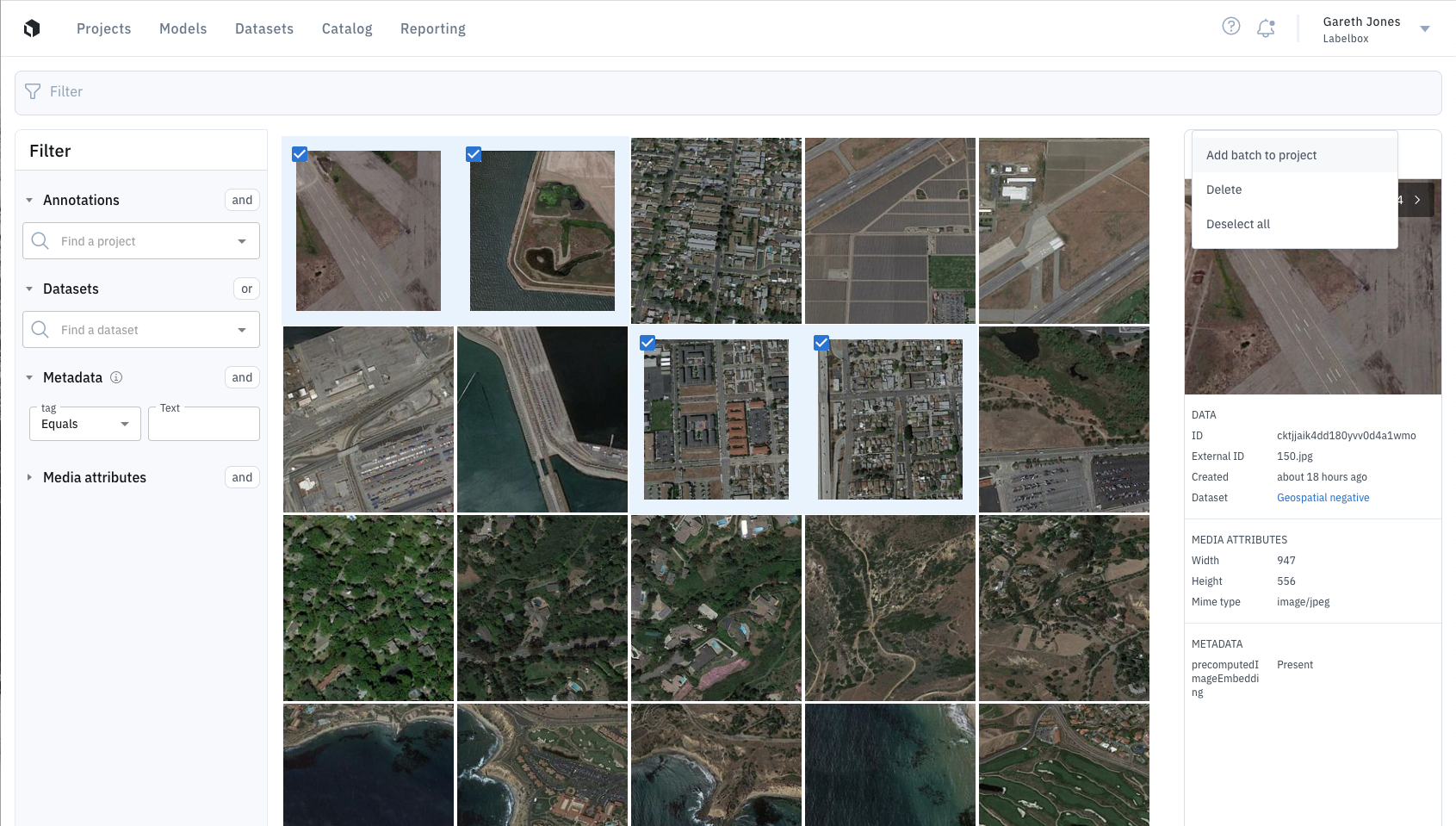This screenshot has height=826, width=1456.
Task: Select the Created value about 18 hours ago
Action: pos(1322,477)
